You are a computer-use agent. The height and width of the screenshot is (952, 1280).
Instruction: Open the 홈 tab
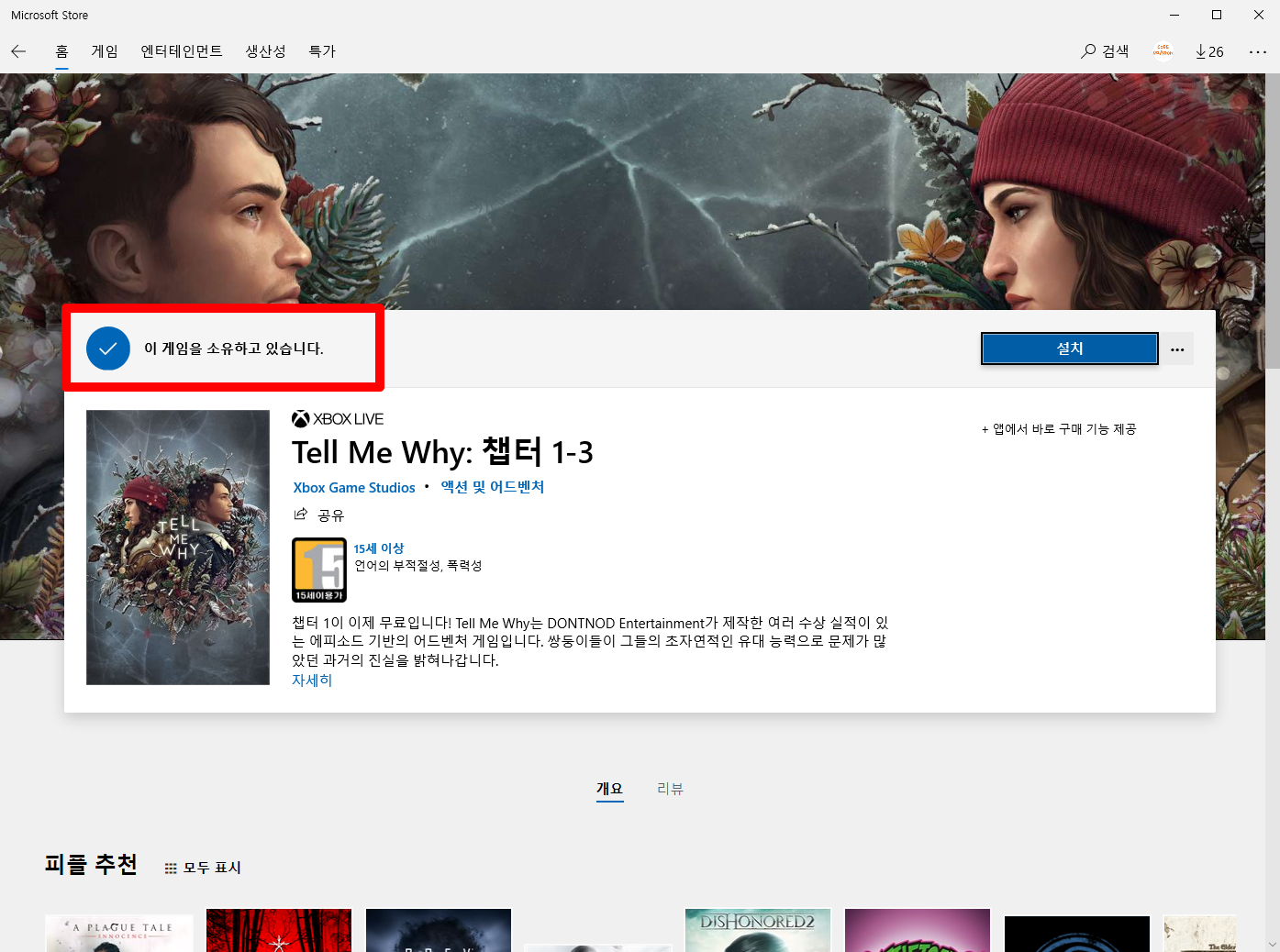(61, 51)
